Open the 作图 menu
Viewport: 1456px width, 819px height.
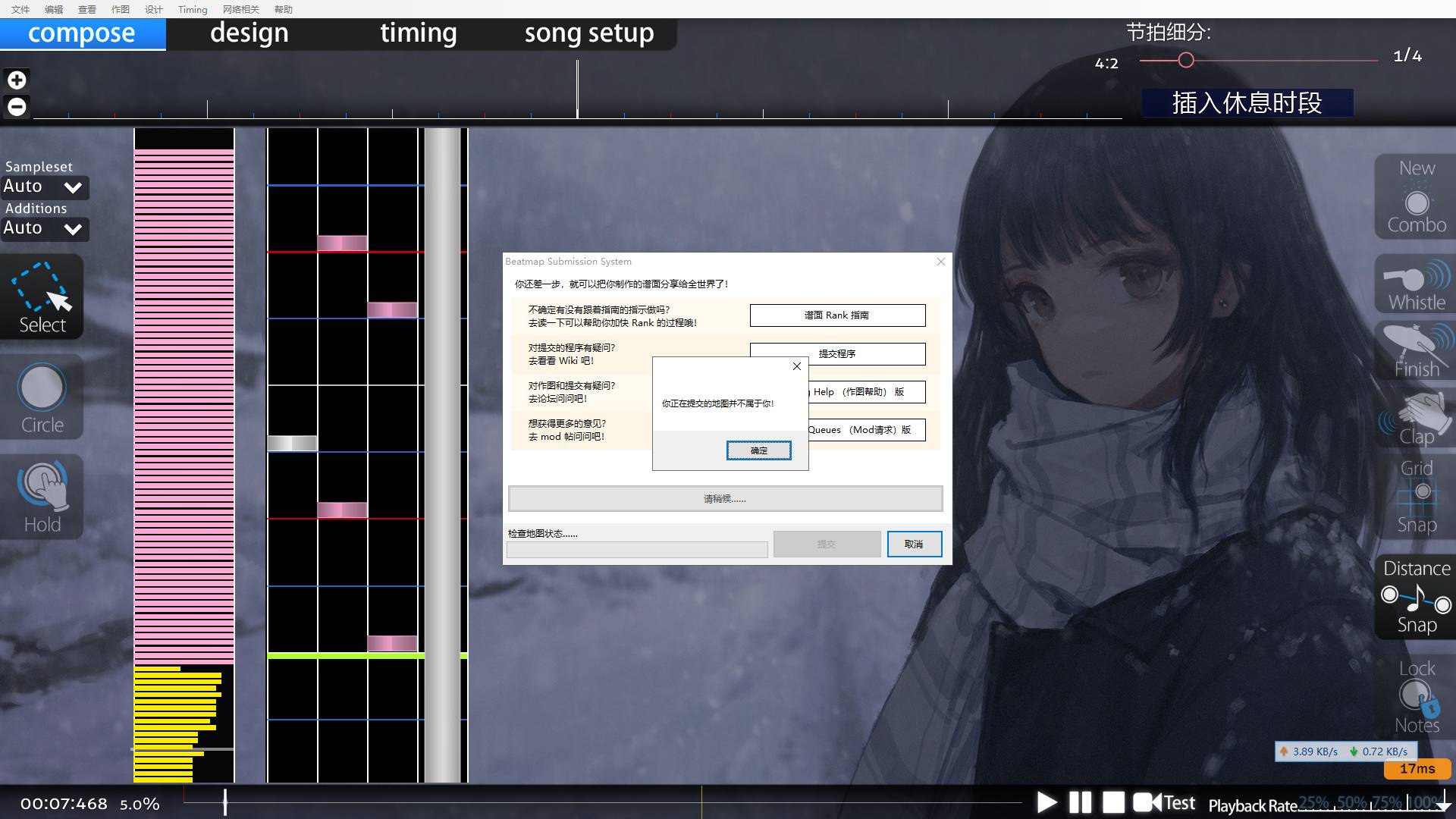pos(121,9)
